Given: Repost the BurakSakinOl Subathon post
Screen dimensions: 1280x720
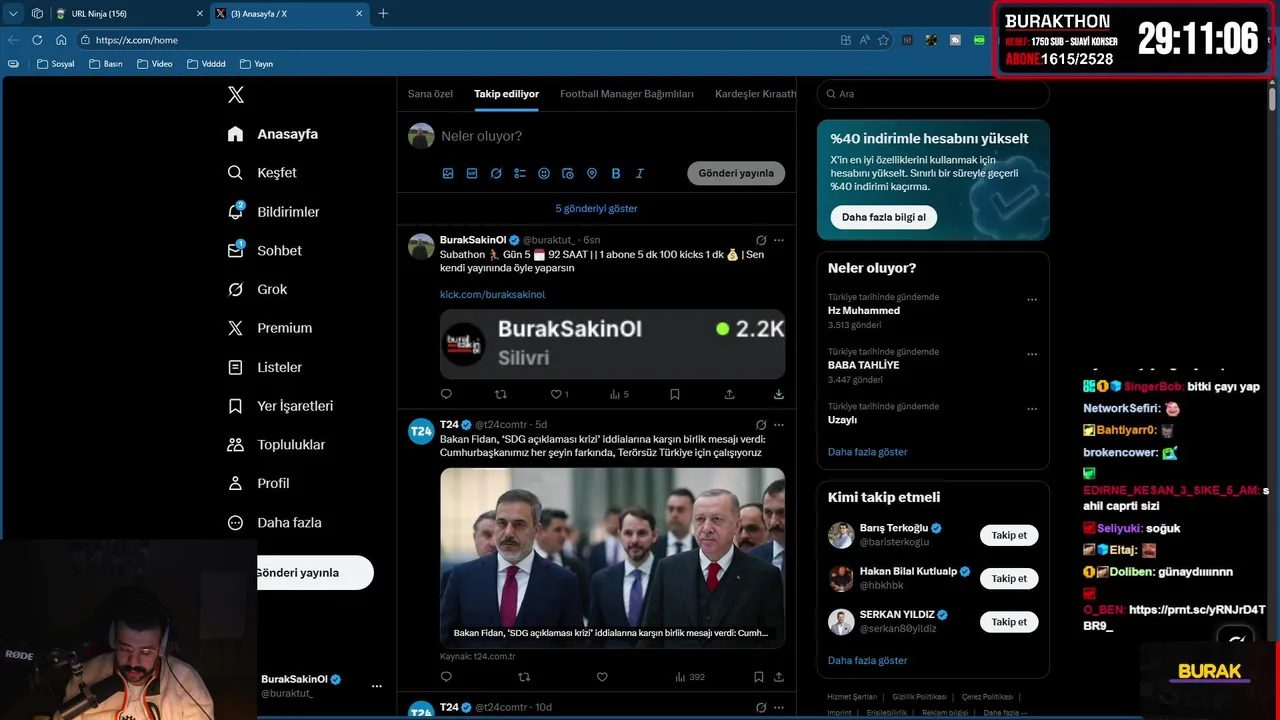Looking at the screenshot, I should (x=501, y=394).
